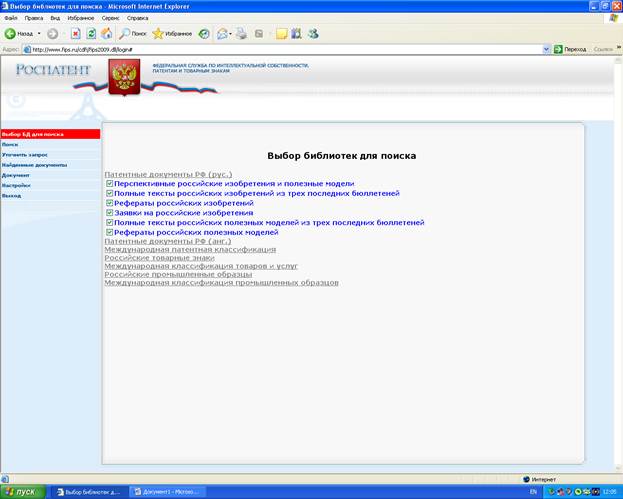Click the yellow note toolbar icon
The height and width of the screenshot is (499, 623).
(x=281, y=34)
